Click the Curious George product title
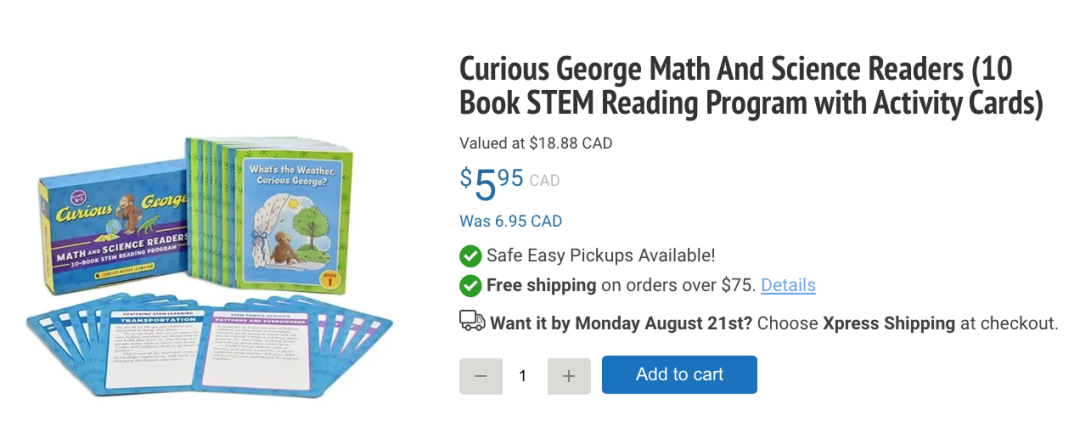The image size is (1080, 421). (750, 86)
